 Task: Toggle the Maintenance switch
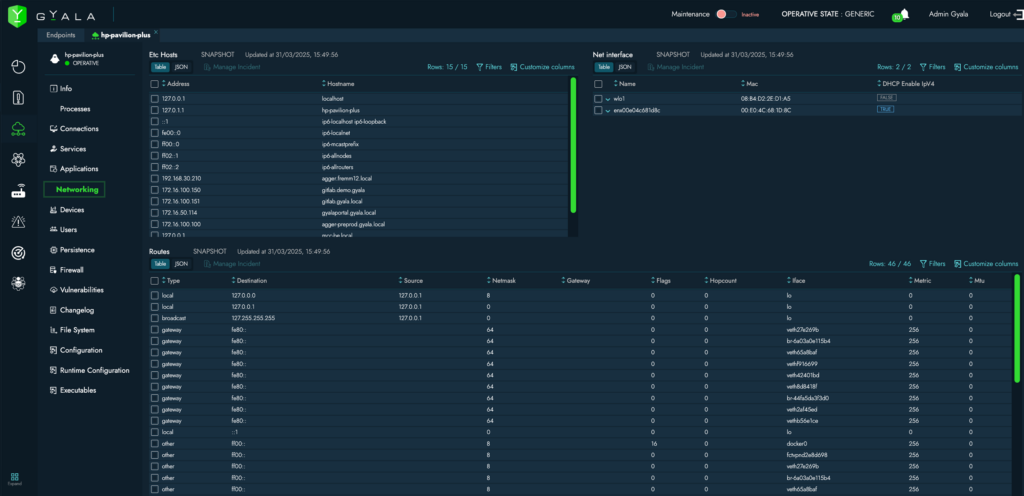tap(727, 14)
